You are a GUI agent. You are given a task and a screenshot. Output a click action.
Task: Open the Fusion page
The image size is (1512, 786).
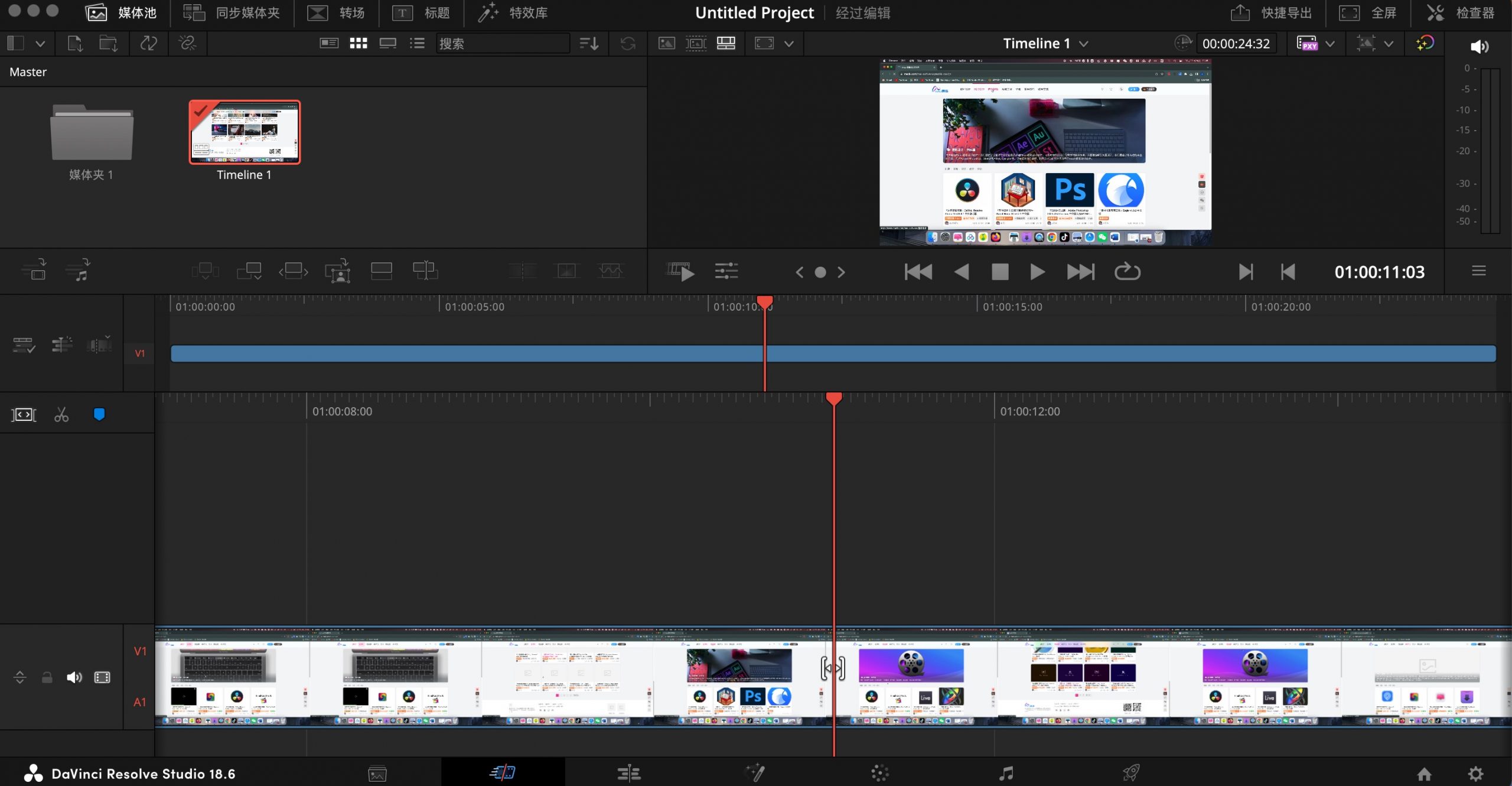point(756,772)
